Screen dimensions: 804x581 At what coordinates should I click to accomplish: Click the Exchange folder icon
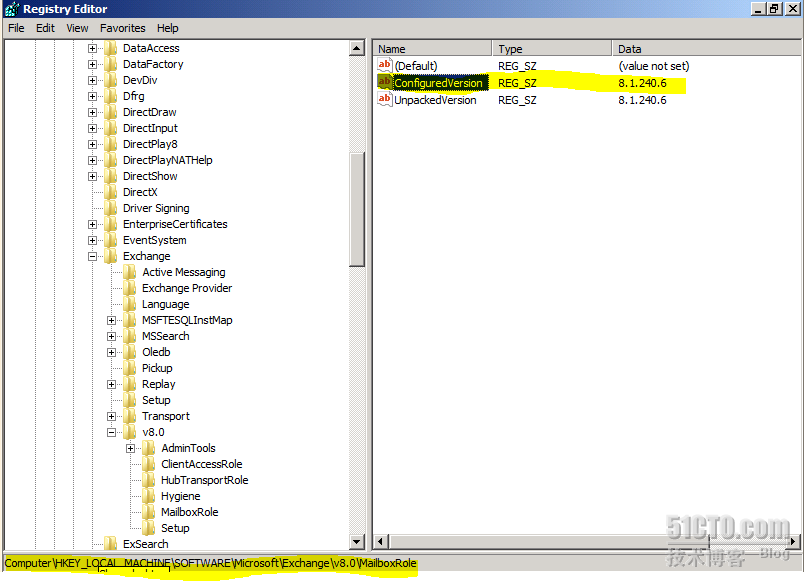(x=110, y=256)
